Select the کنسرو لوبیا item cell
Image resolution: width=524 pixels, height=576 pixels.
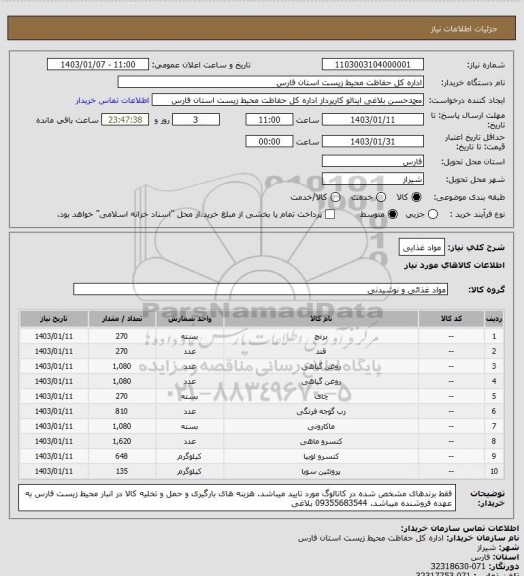pyautogui.click(x=321, y=457)
